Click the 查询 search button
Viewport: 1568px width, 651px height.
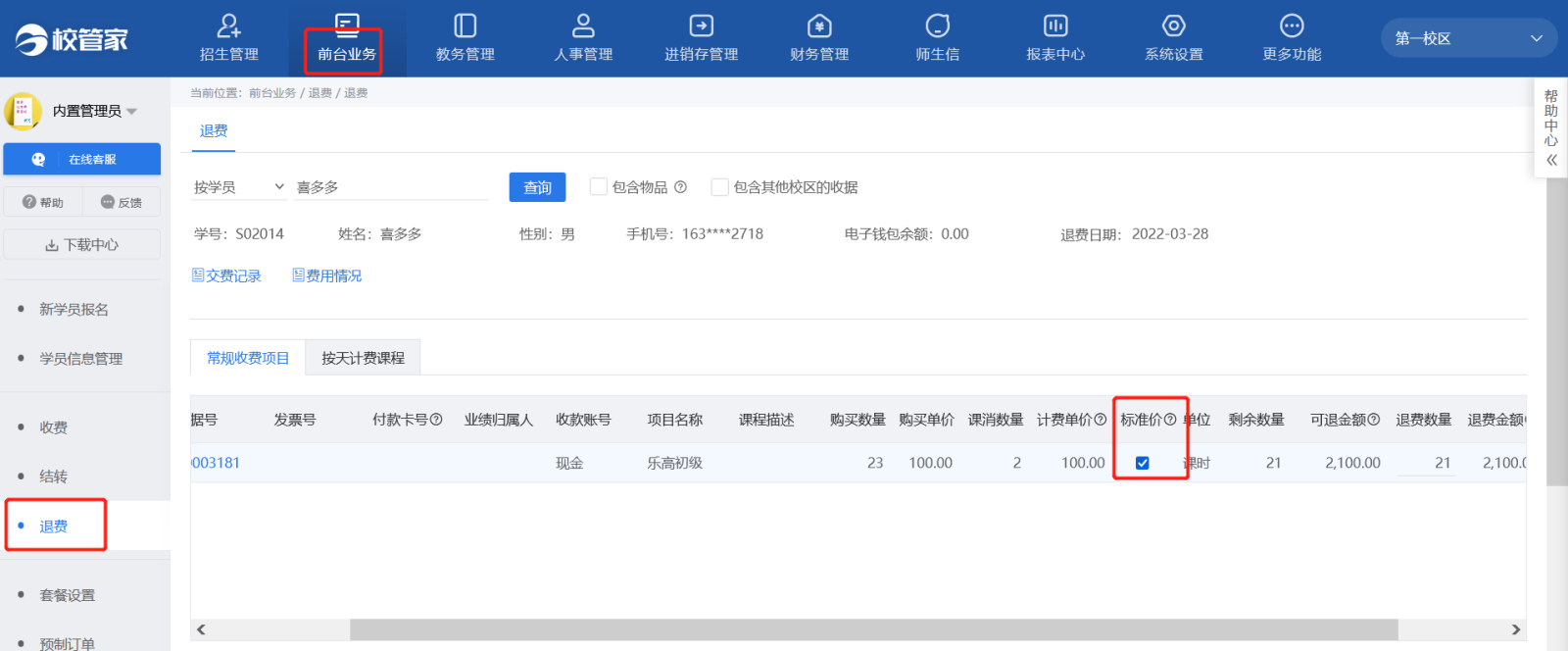[x=537, y=187]
